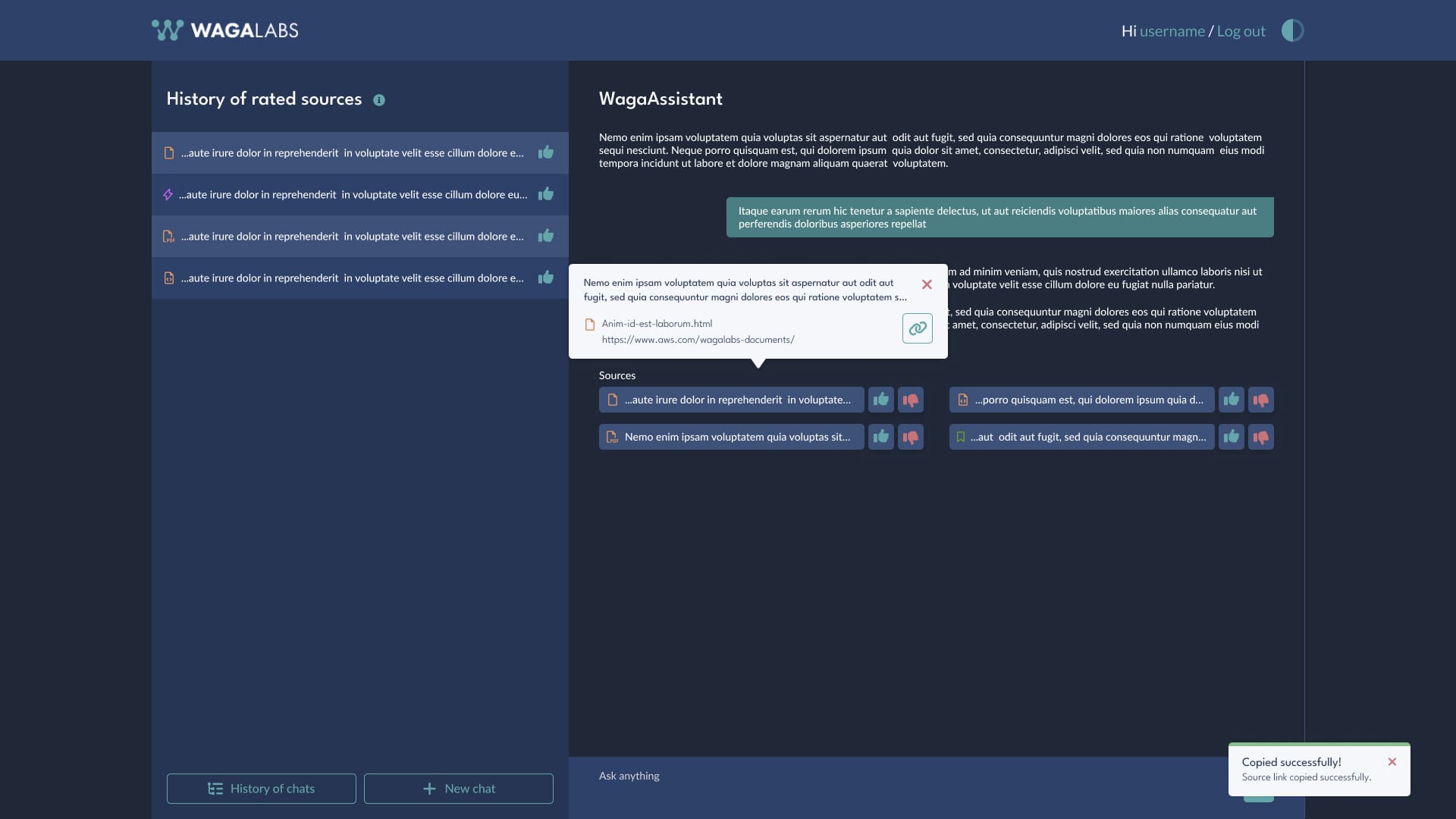This screenshot has width=1456, height=819.
Task: Dismiss the 'Copied successfully!' notification
Action: point(1392,762)
